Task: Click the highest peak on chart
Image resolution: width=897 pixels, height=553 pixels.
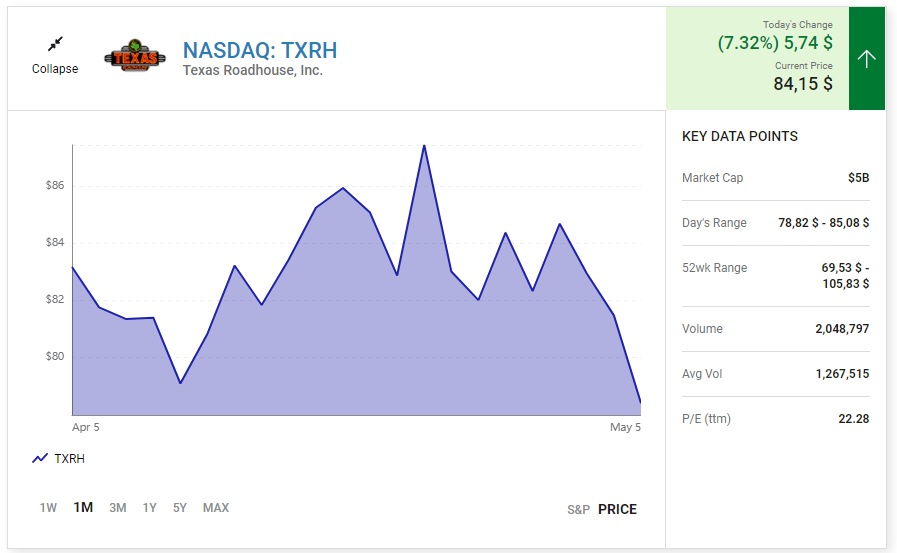Action: [424, 146]
